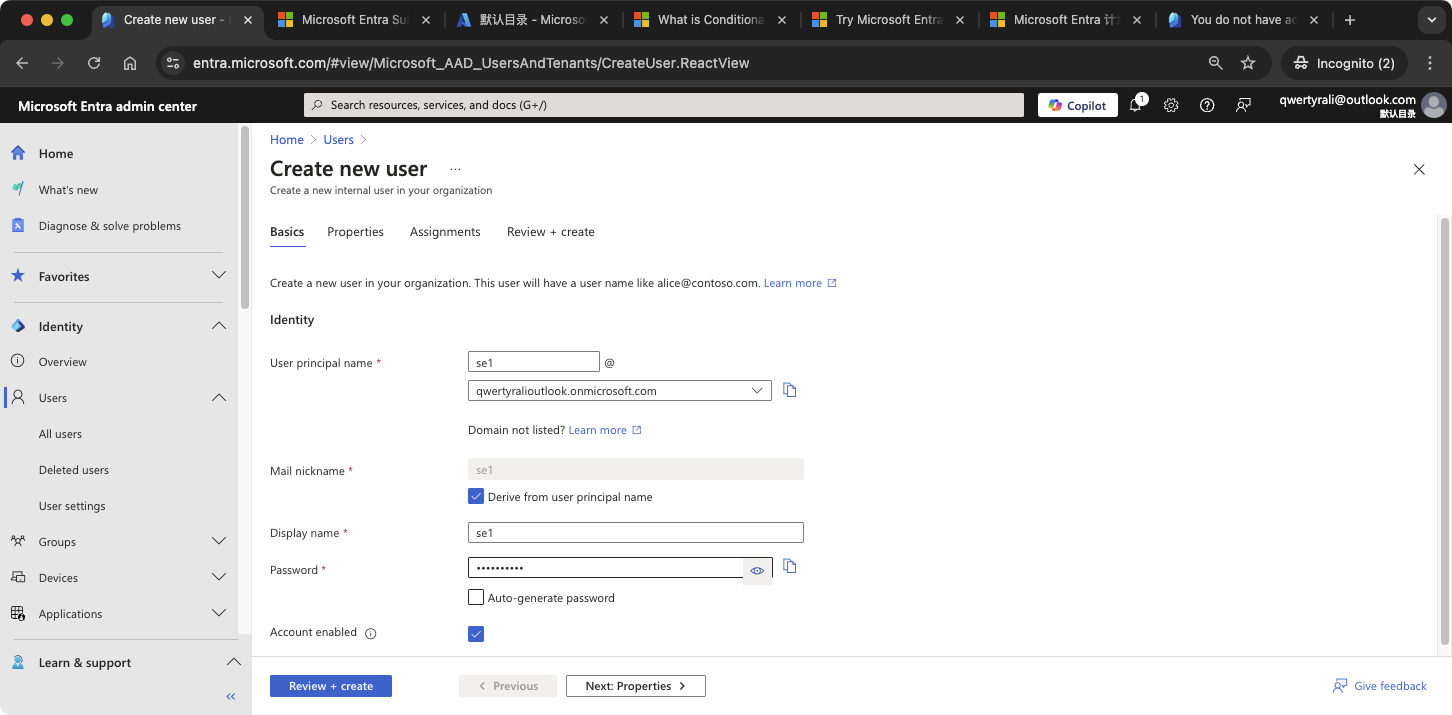Open All users in sidebar
The height and width of the screenshot is (715, 1452).
pos(60,434)
